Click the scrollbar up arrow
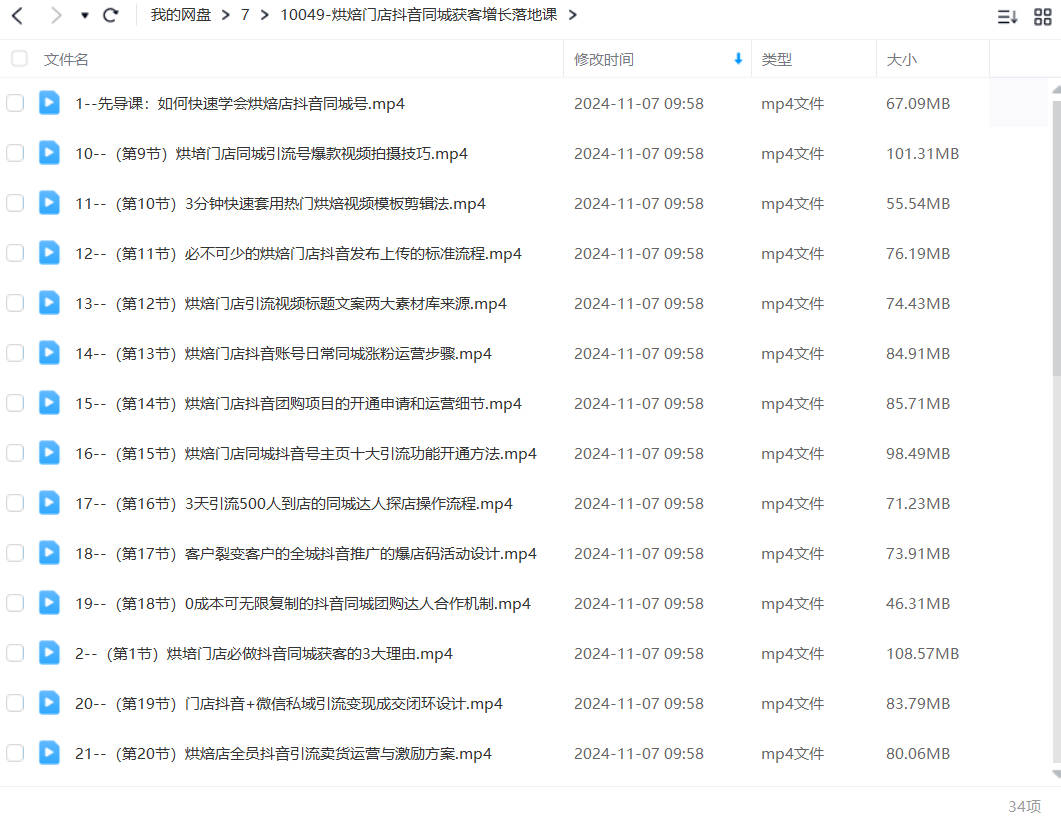The height and width of the screenshot is (819, 1061). pyautogui.click(x=1056, y=89)
